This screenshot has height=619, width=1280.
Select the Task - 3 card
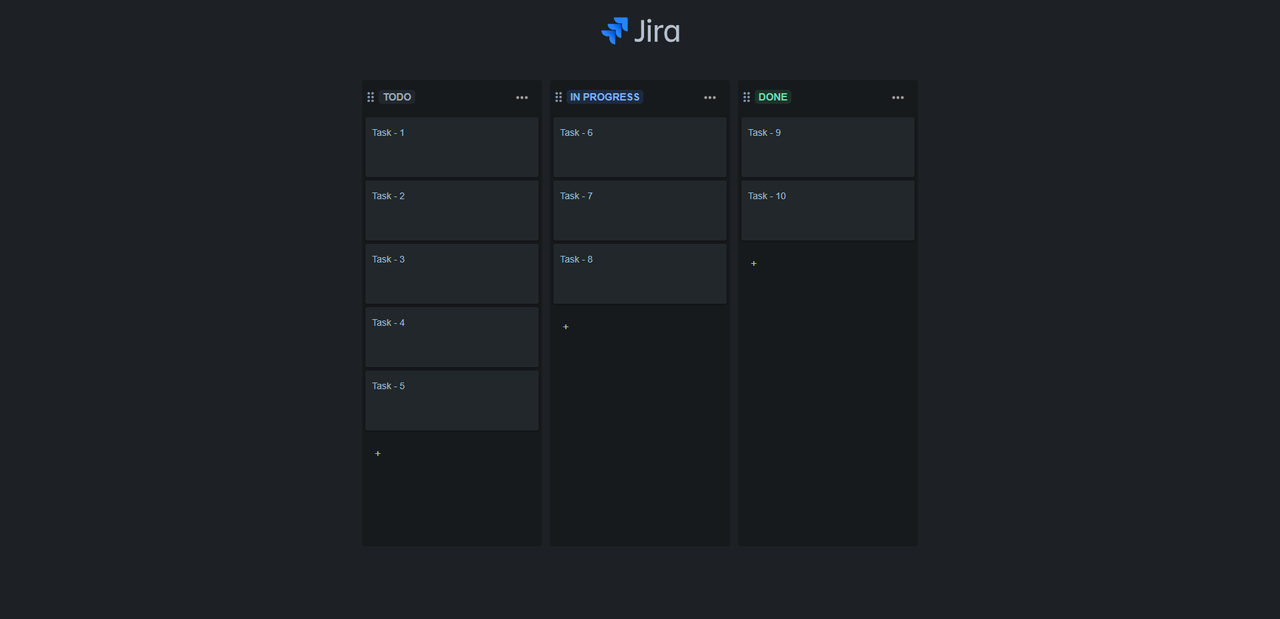click(x=451, y=273)
